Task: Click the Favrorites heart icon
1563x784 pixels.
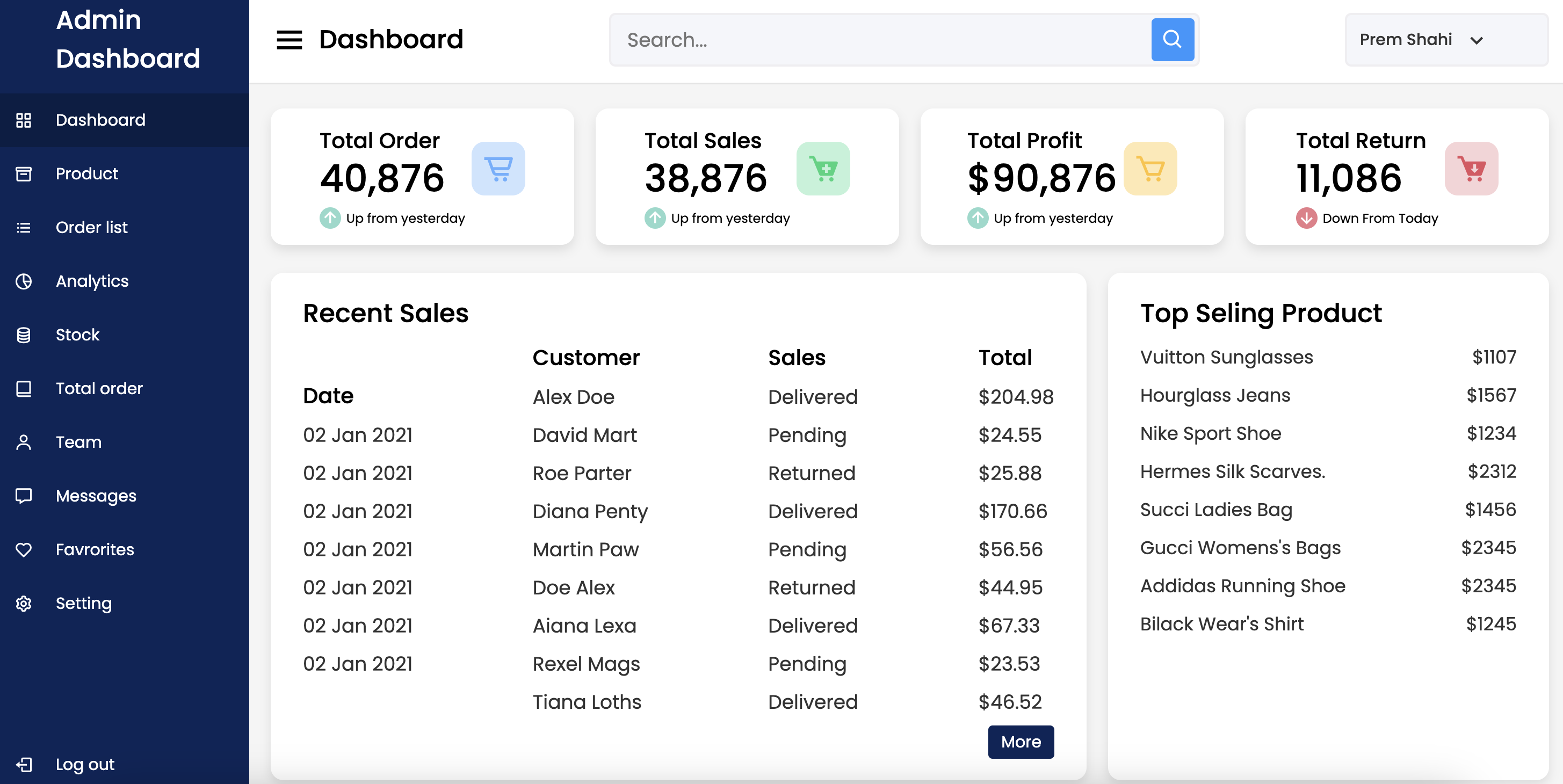Action: [x=24, y=550]
